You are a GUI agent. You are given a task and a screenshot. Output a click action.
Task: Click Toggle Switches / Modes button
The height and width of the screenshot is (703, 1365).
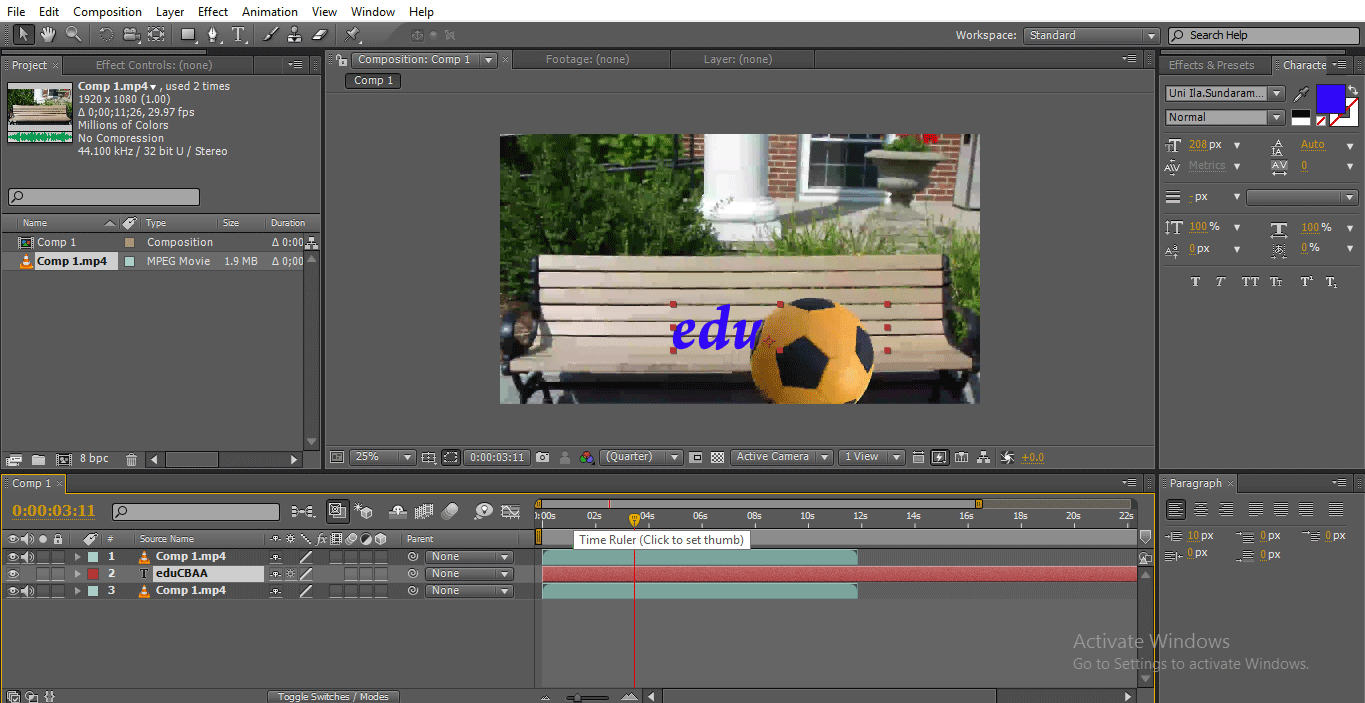click(333, 696)
